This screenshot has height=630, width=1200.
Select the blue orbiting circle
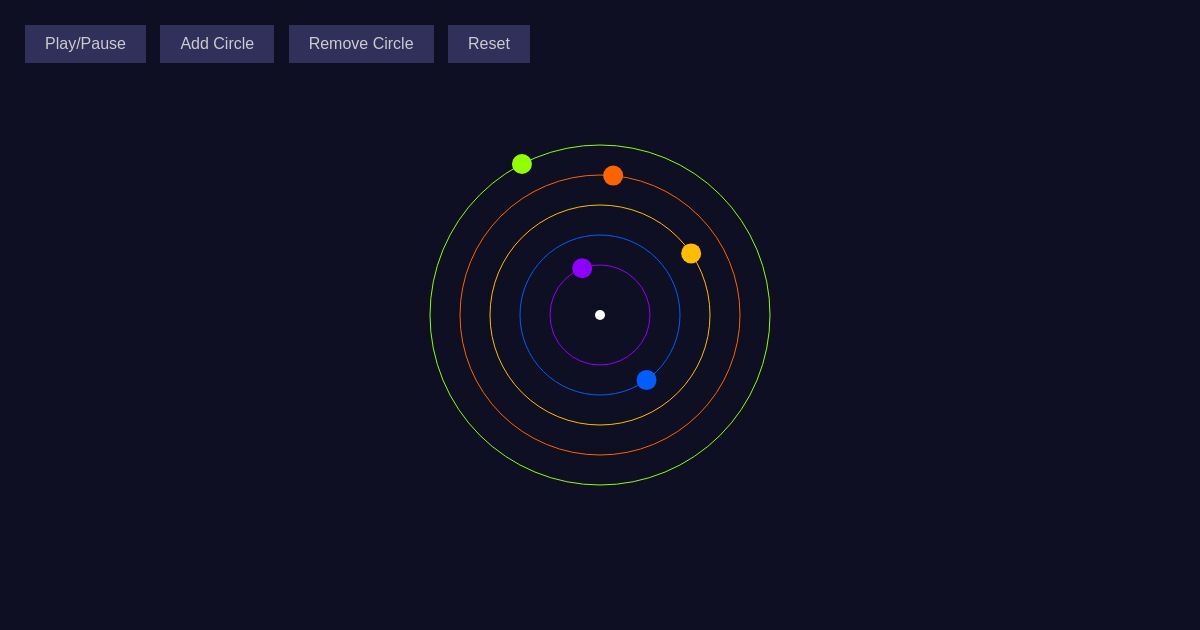coord(647,380)
